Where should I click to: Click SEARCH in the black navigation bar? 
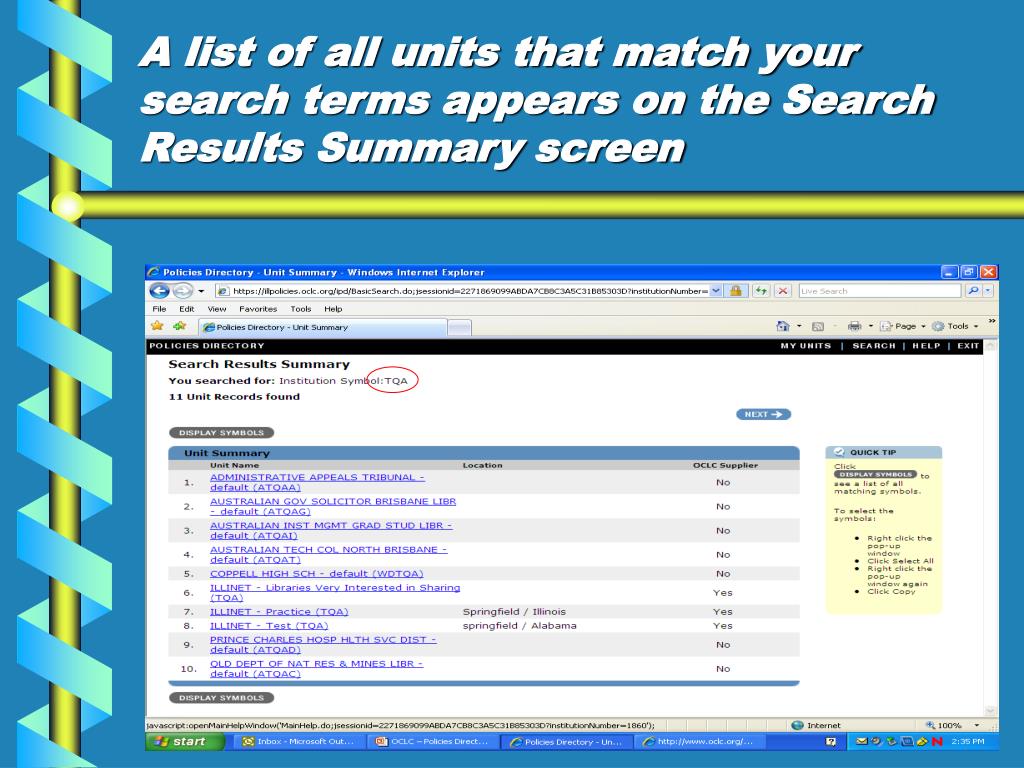[x=874, y=345]
